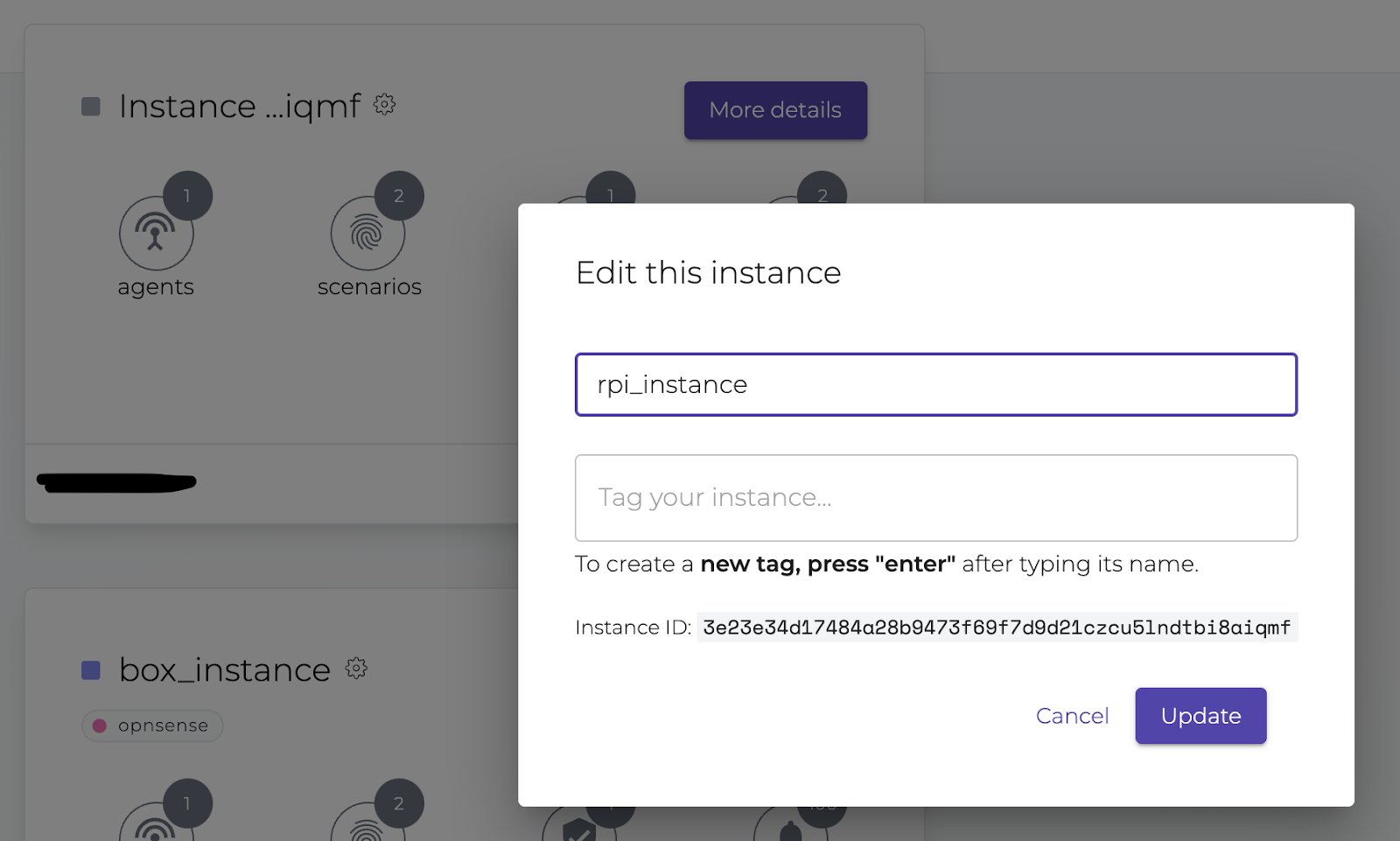Click purple status square beside box_instance
Image resolution: width=1400 pixels, height=841 pixels.
coord(91,670)
